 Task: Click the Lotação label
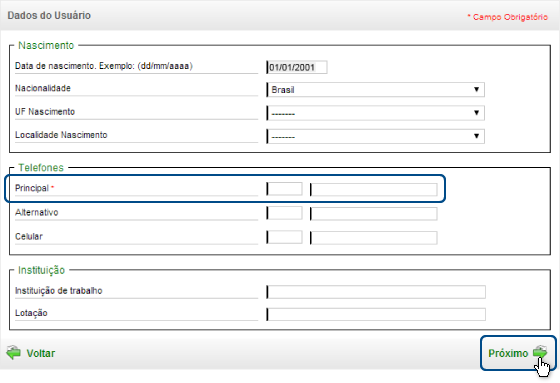click(31, 313)
